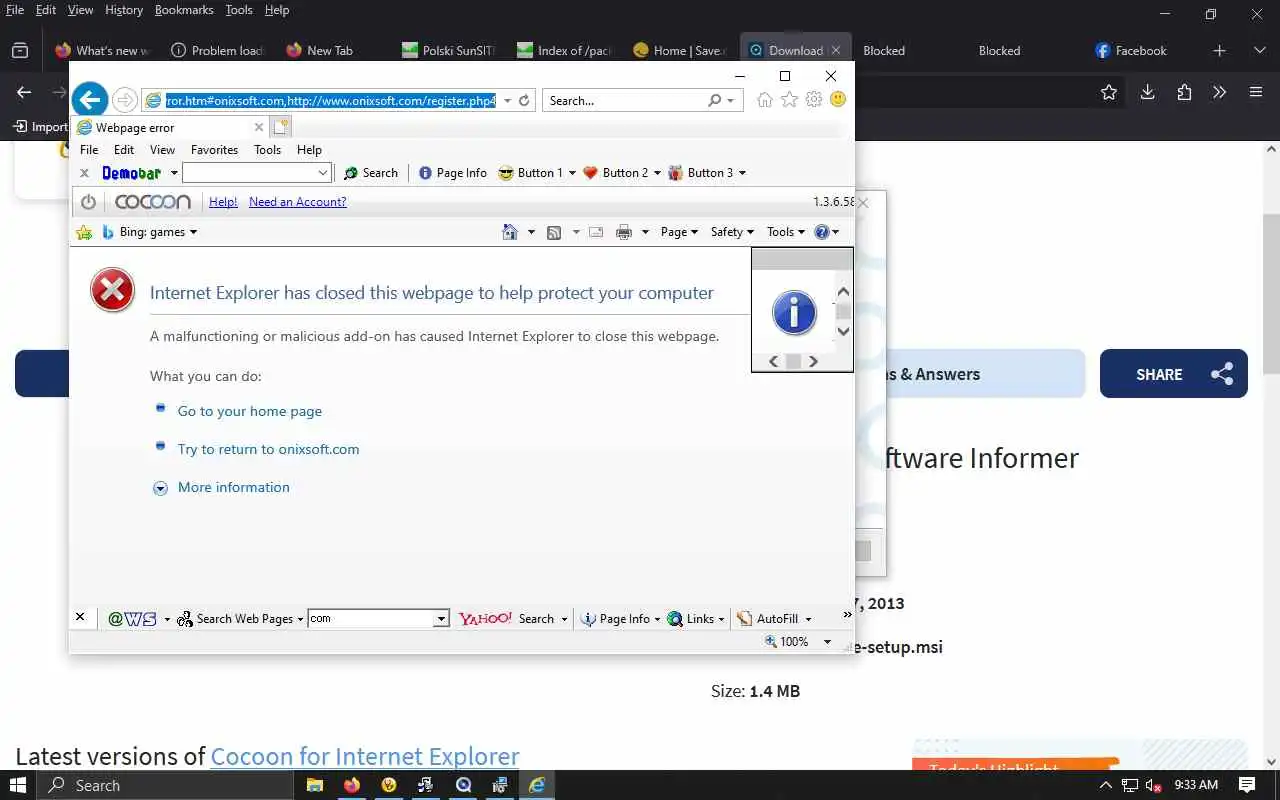Click the Button 2 heart icon
1280x800 pixels.
590,173
